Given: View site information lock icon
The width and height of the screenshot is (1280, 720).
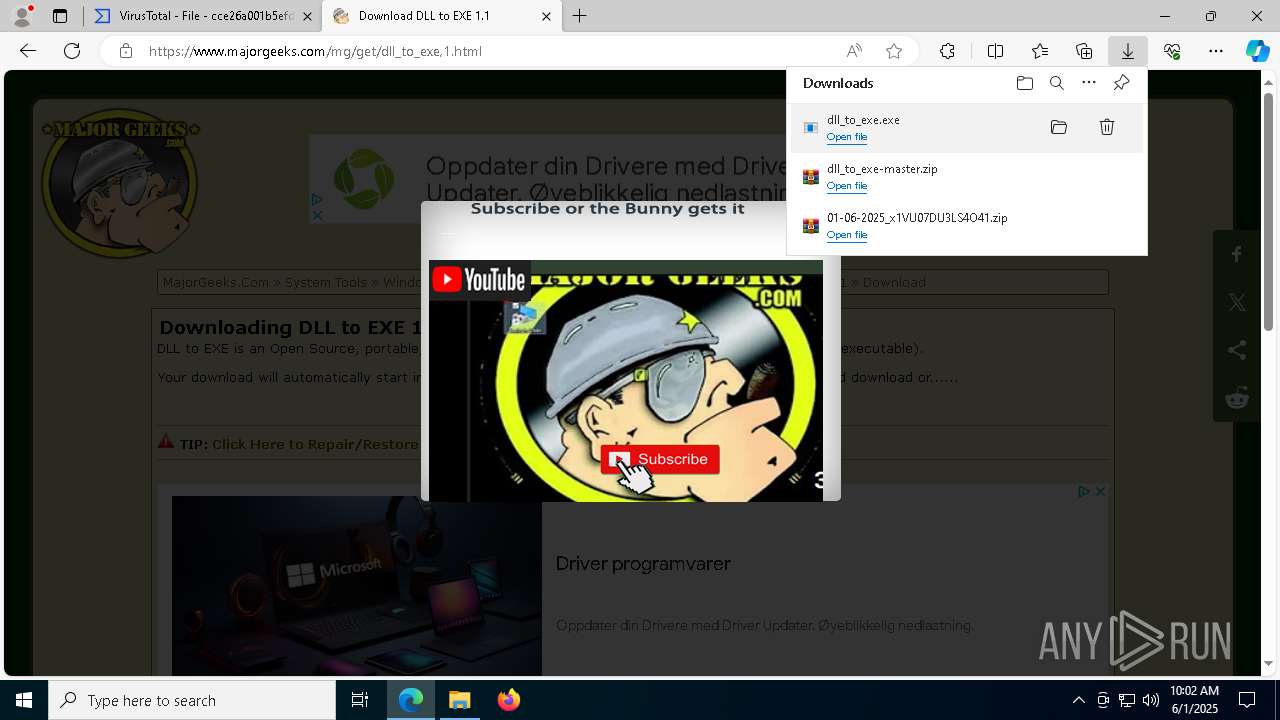Looking at the screenshot, I should click(126, 51).
